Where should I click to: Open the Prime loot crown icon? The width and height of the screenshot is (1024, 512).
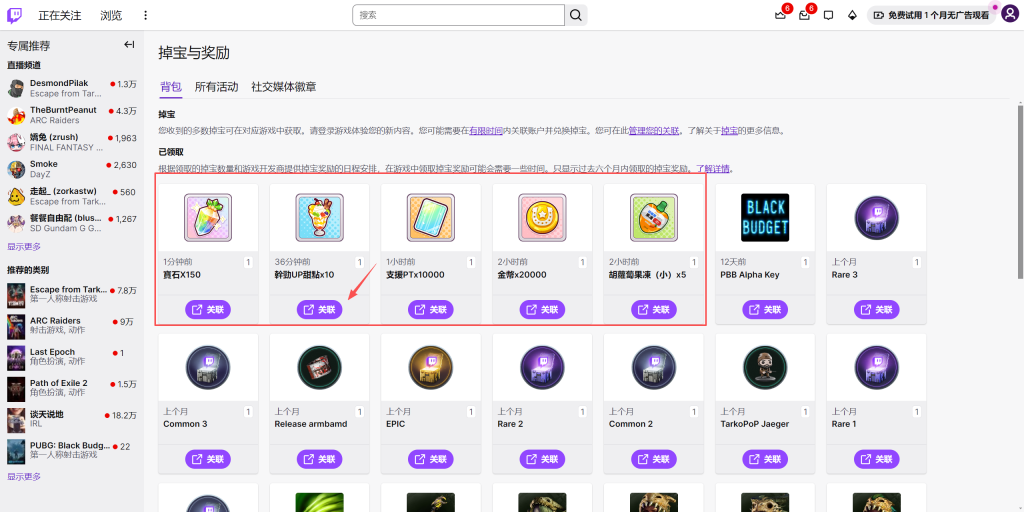tap(780, 15)
